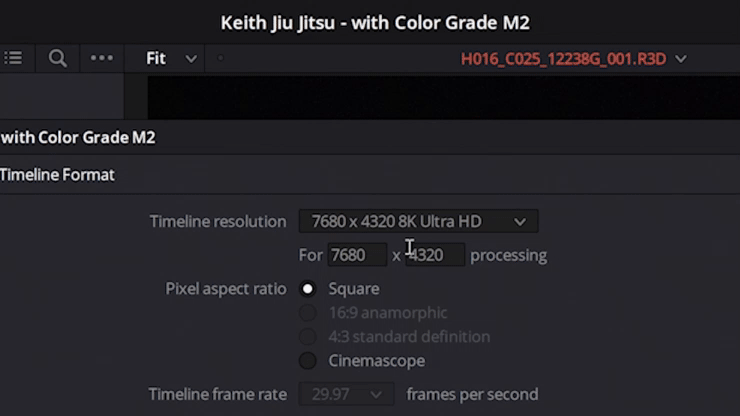Click the 7680 width input field
The width and height of the screenshot is (740, 416).
[x=357, y=255]
